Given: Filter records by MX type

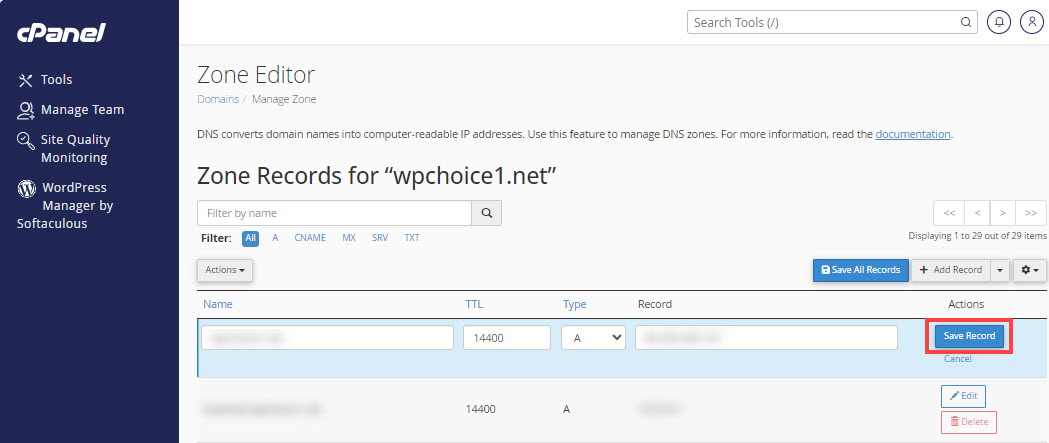Looking at the screenshot, I should point(349,238).
